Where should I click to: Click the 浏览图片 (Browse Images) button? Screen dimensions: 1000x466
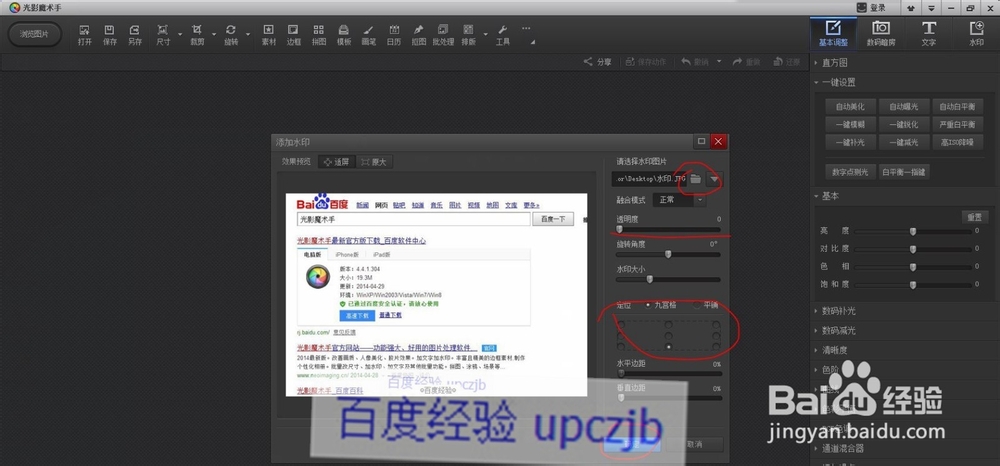pos(34,34)
